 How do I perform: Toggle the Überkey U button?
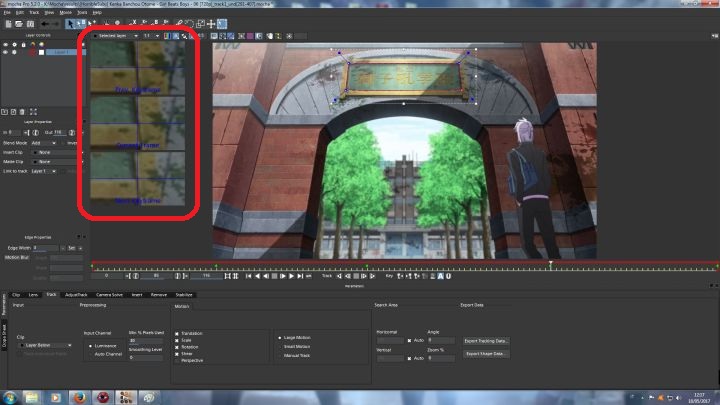(x=449, y=276)
